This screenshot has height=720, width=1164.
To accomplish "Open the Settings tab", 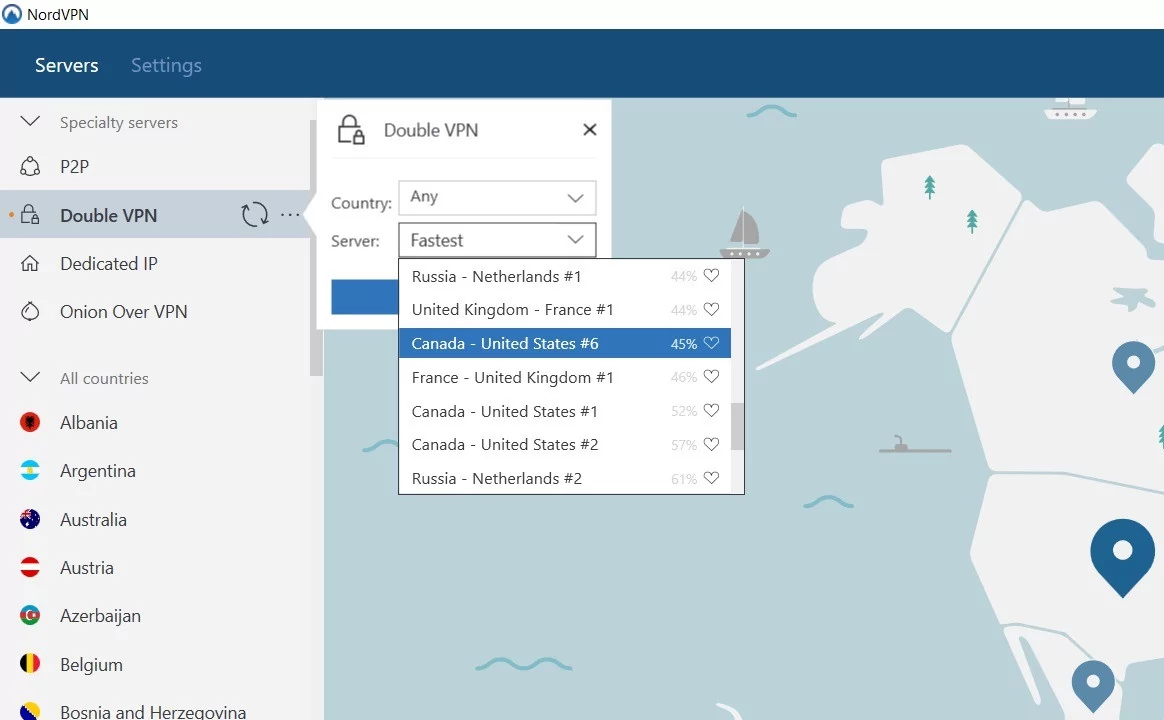I will [x=166, y=65].
